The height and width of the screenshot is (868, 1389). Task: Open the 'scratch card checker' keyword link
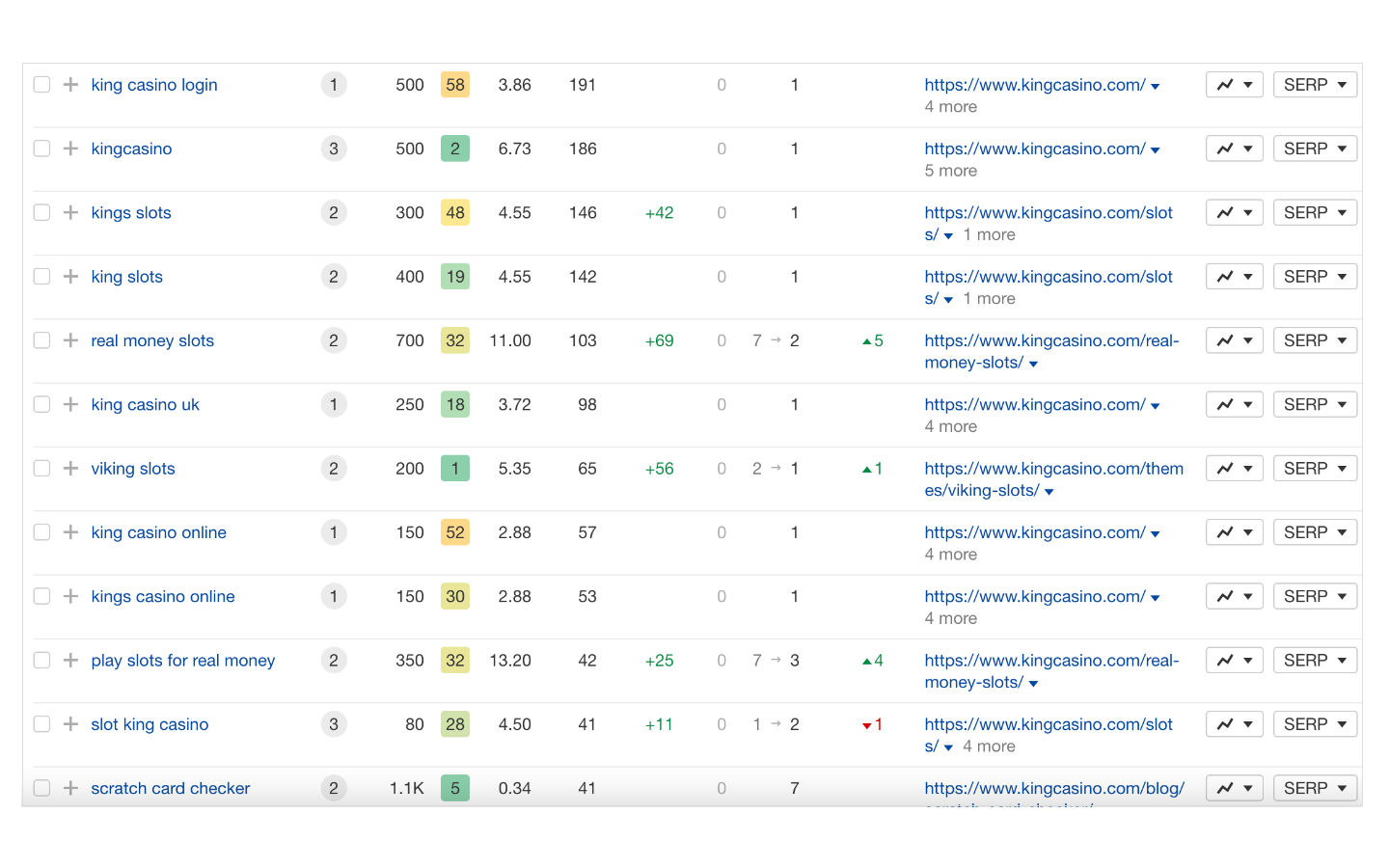coord(171,788)
